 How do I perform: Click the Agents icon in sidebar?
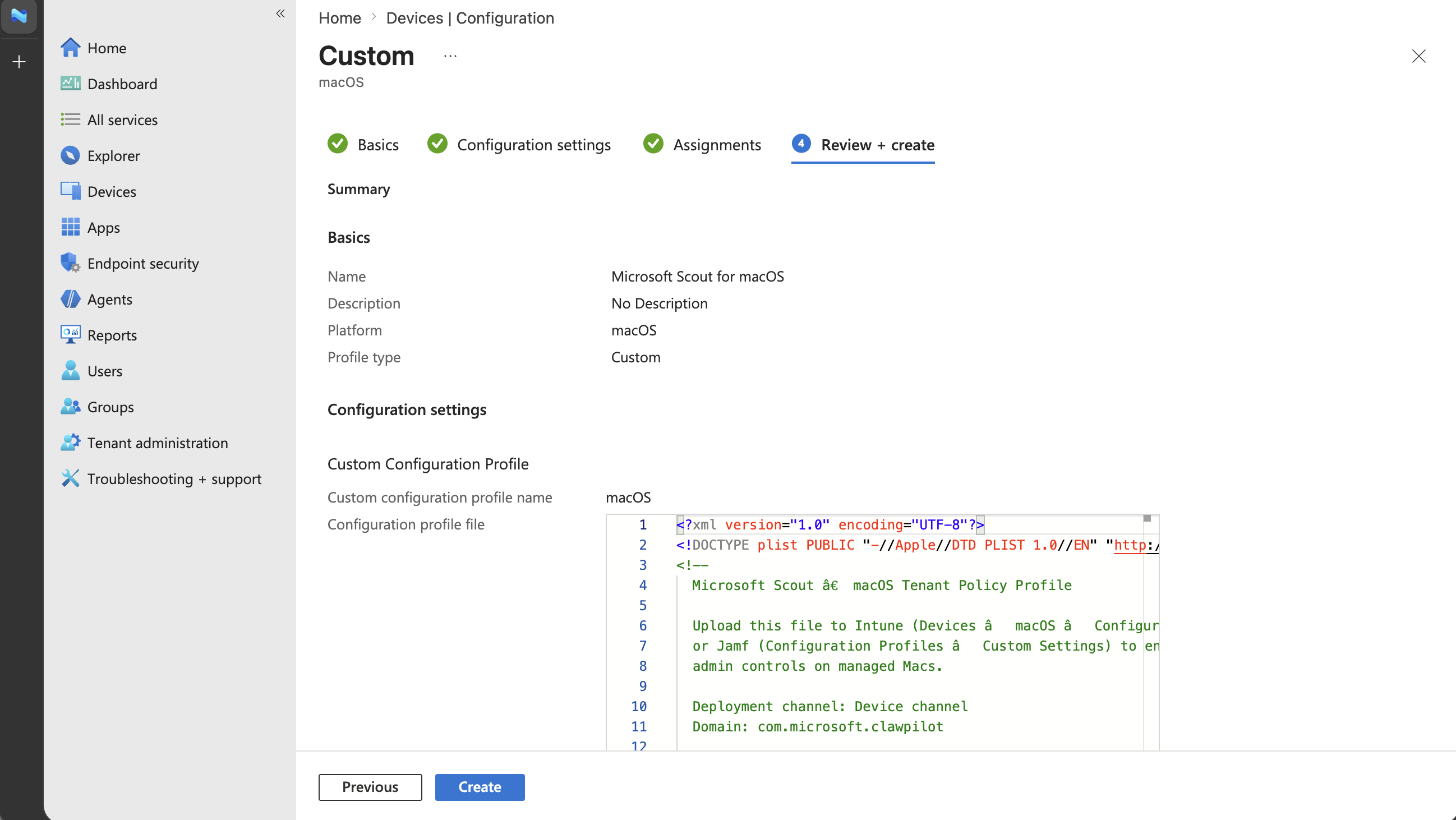coord(70,299)
